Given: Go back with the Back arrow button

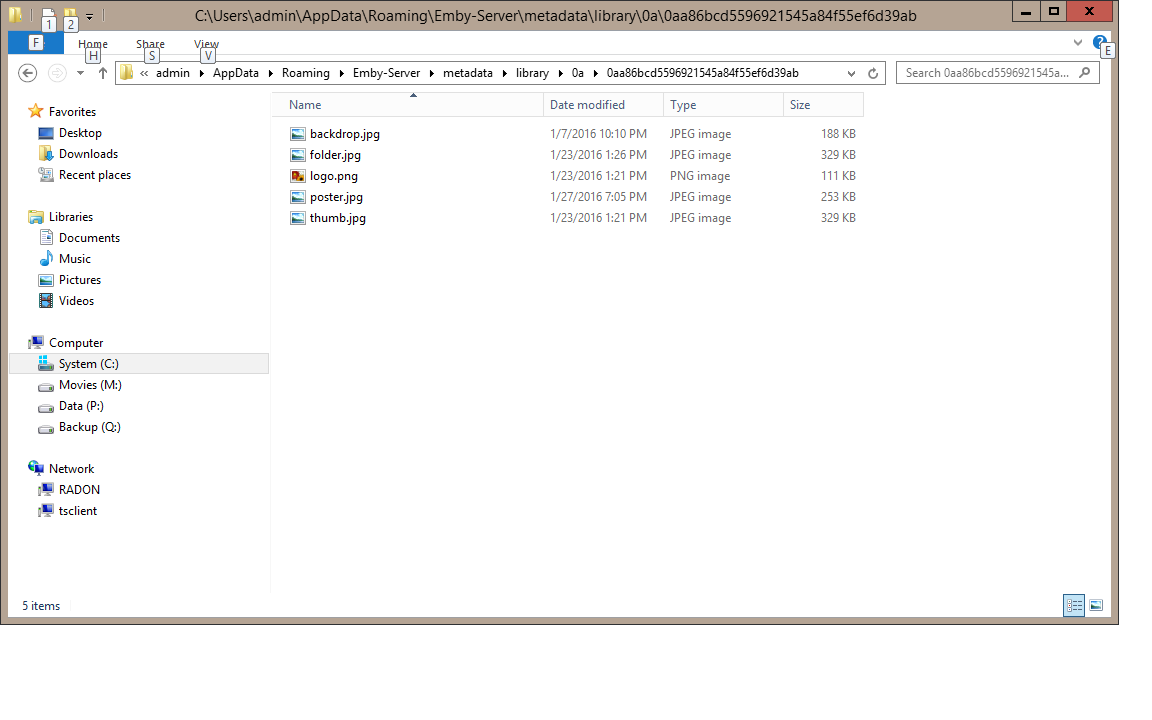Looking at the screenshot, I should coord(27,73).
